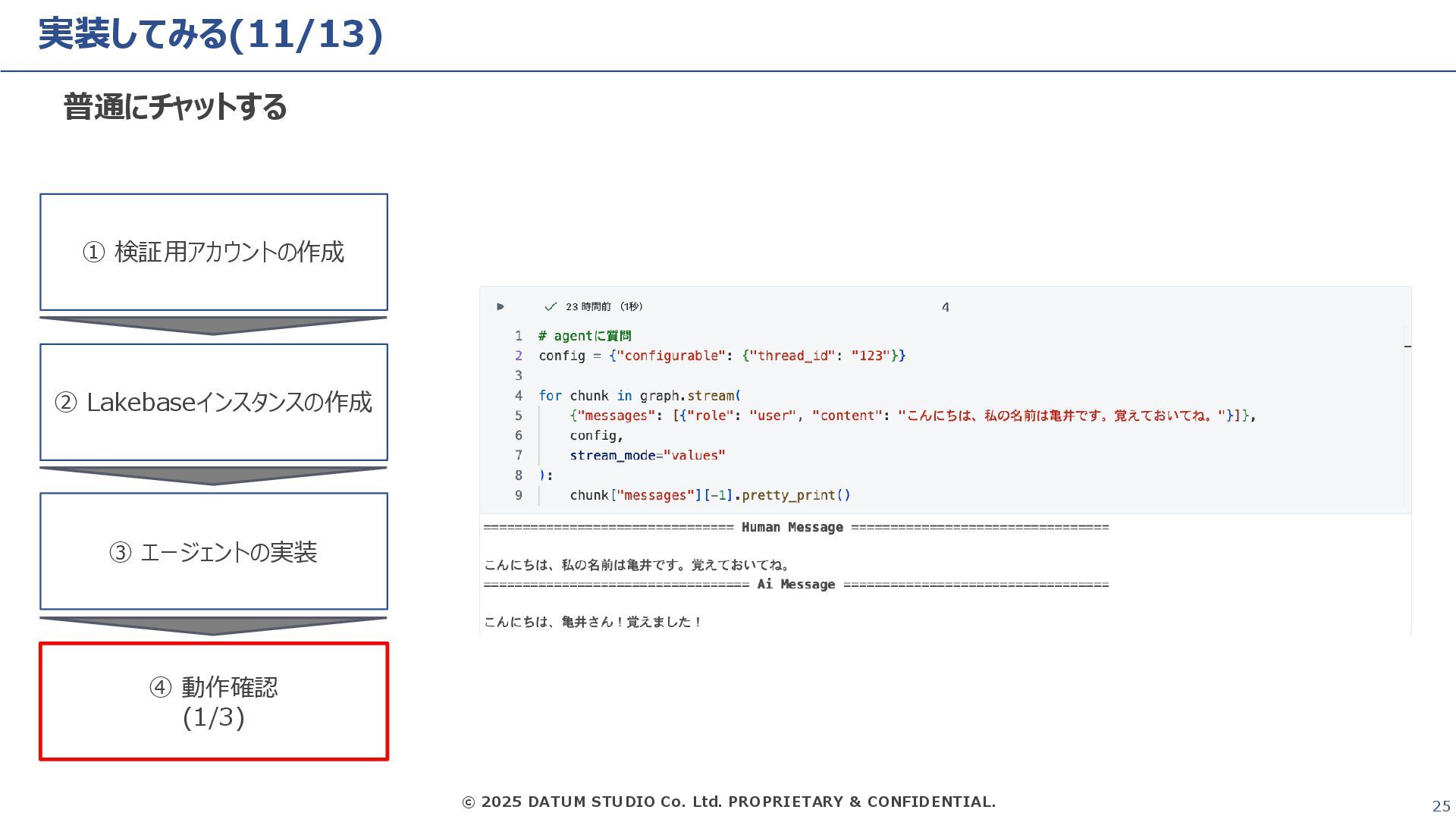1456x819 pixels.
Task: Click the 'config,' code line
Action: (x=596, y=435)
